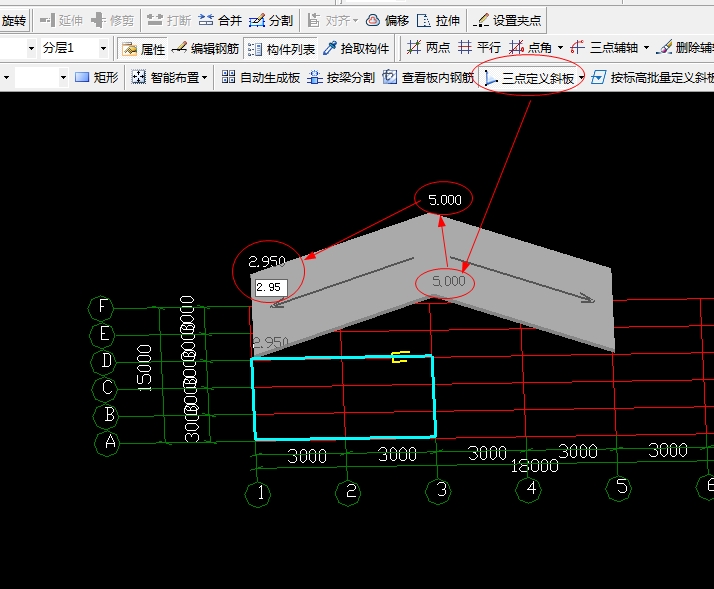Click 删除辅轴 (Delete aux axis) tool
The height and width of the screenshot is (589, 714).
coord(685,47)
